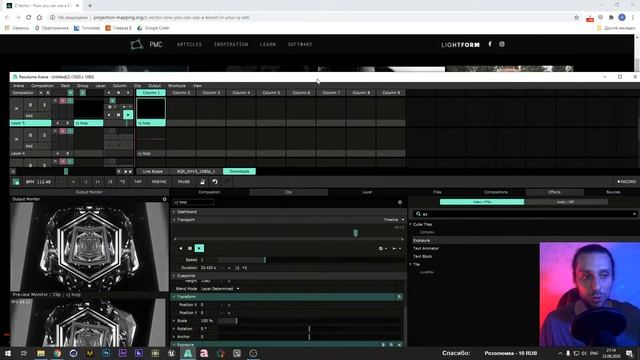Clear Layer 4 with its X button
Screen dimensions: 640x360
pyautogui.click(x=16, y=139)
